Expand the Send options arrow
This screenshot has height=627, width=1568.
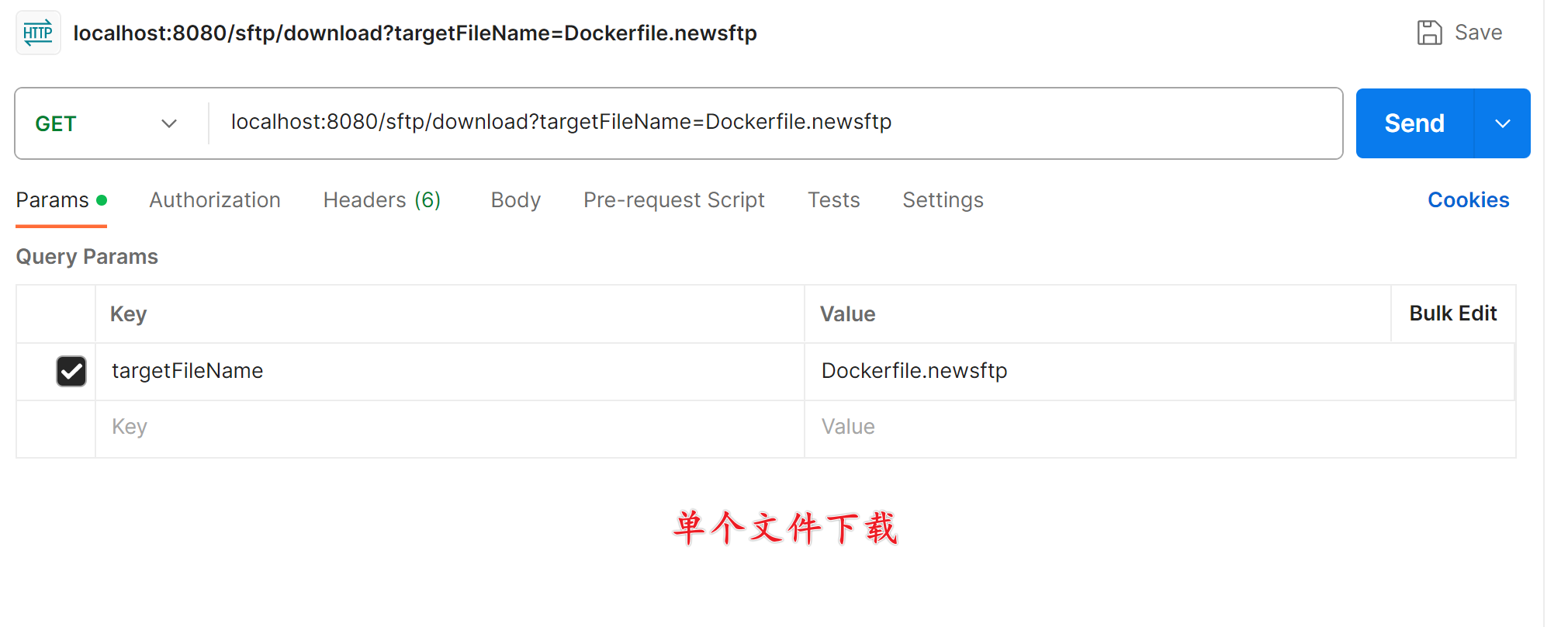pyautogui.click(x=1502, y=123)
